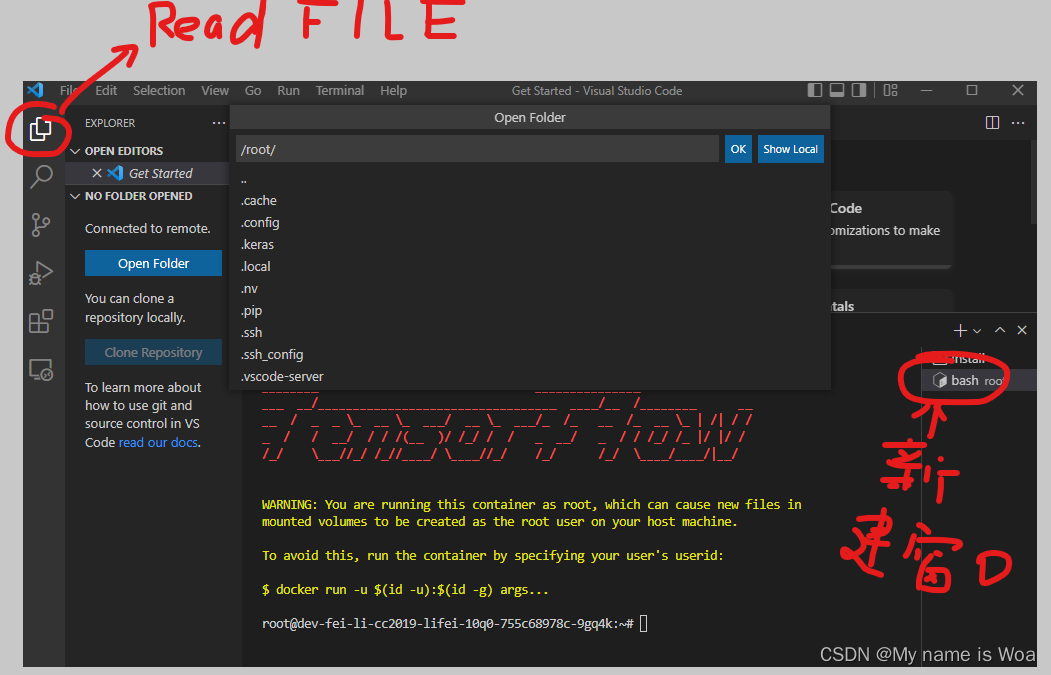
Task: Select the .local folder entry
Action: point(530,267)
